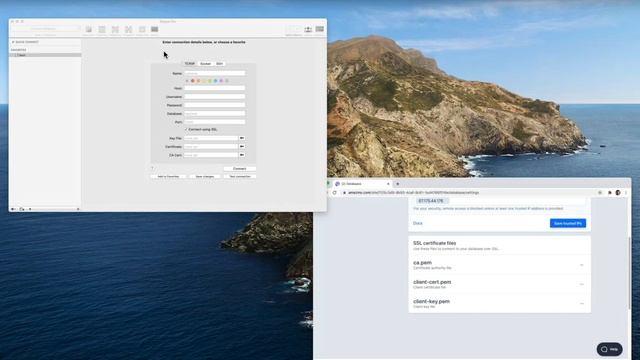Screen dimensions: 640x360
Task: Open browser extensions puzzle icon
Action: pyautogui.click(x=610, y=193)
